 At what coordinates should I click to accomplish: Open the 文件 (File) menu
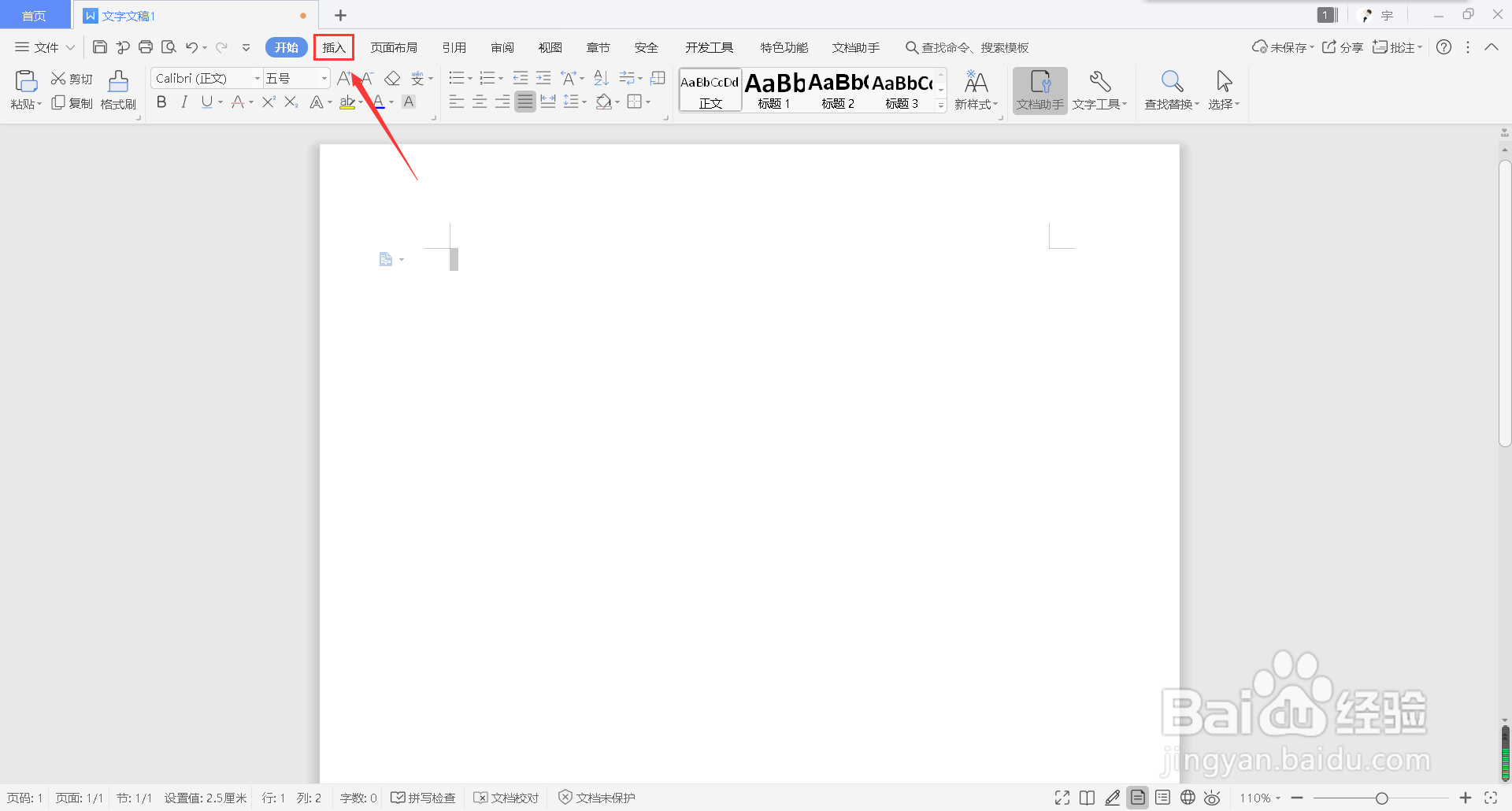pos(45,47)
